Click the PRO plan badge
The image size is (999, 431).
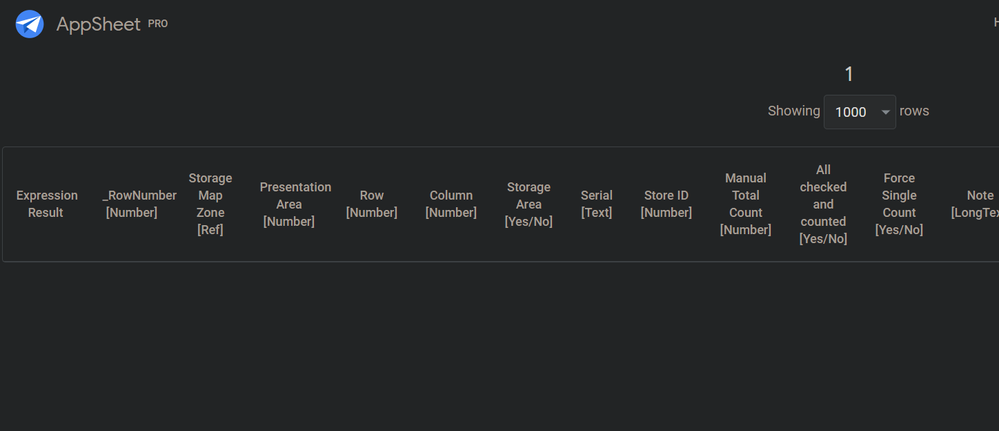coord(158,24)
